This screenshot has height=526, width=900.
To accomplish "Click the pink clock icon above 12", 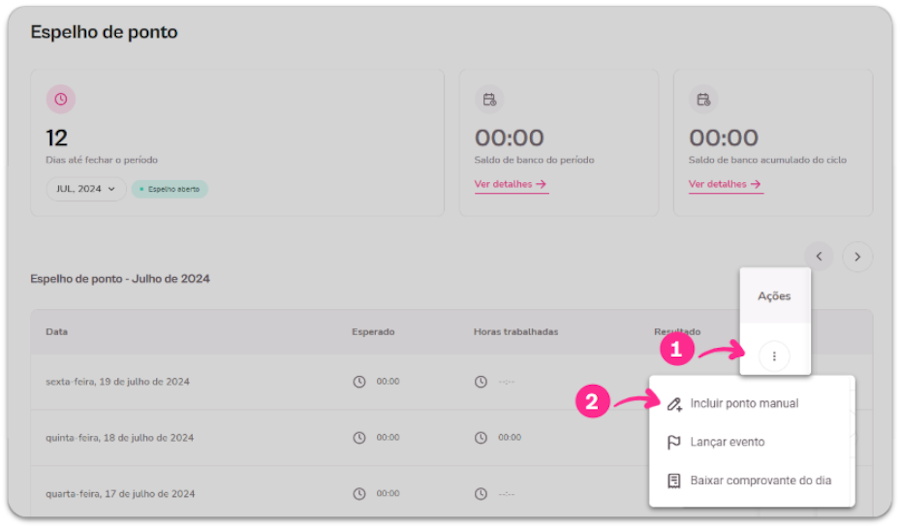I will tap(61, 99).
